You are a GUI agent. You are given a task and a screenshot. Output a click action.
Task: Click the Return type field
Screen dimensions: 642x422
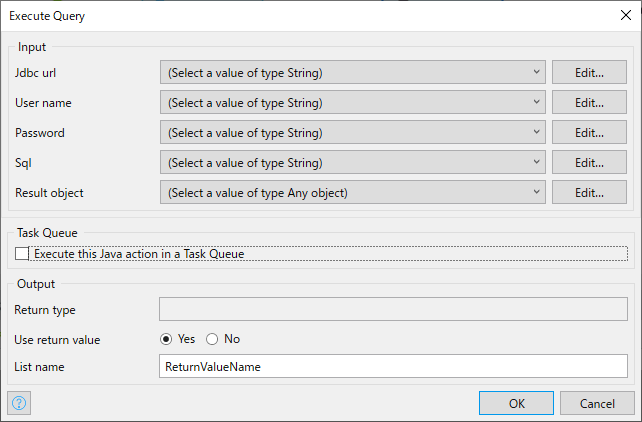point(393,310)
